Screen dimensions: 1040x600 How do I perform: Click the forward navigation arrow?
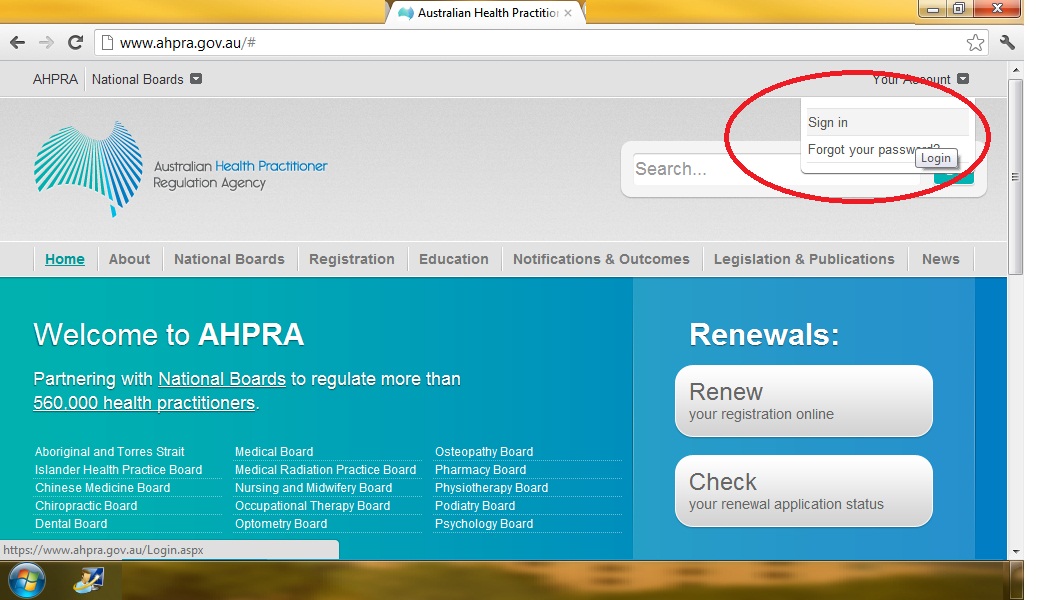46,42
